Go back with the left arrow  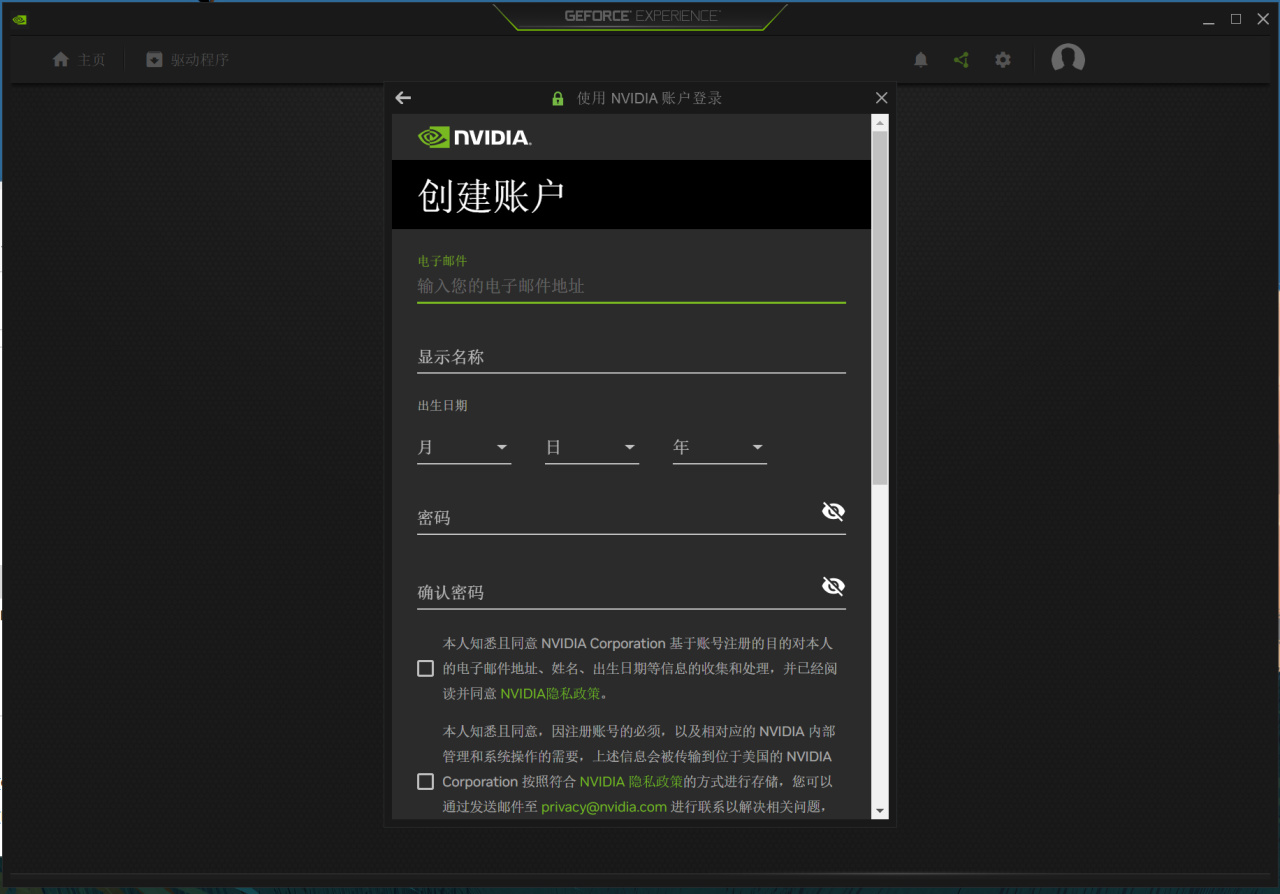point(403,98)
